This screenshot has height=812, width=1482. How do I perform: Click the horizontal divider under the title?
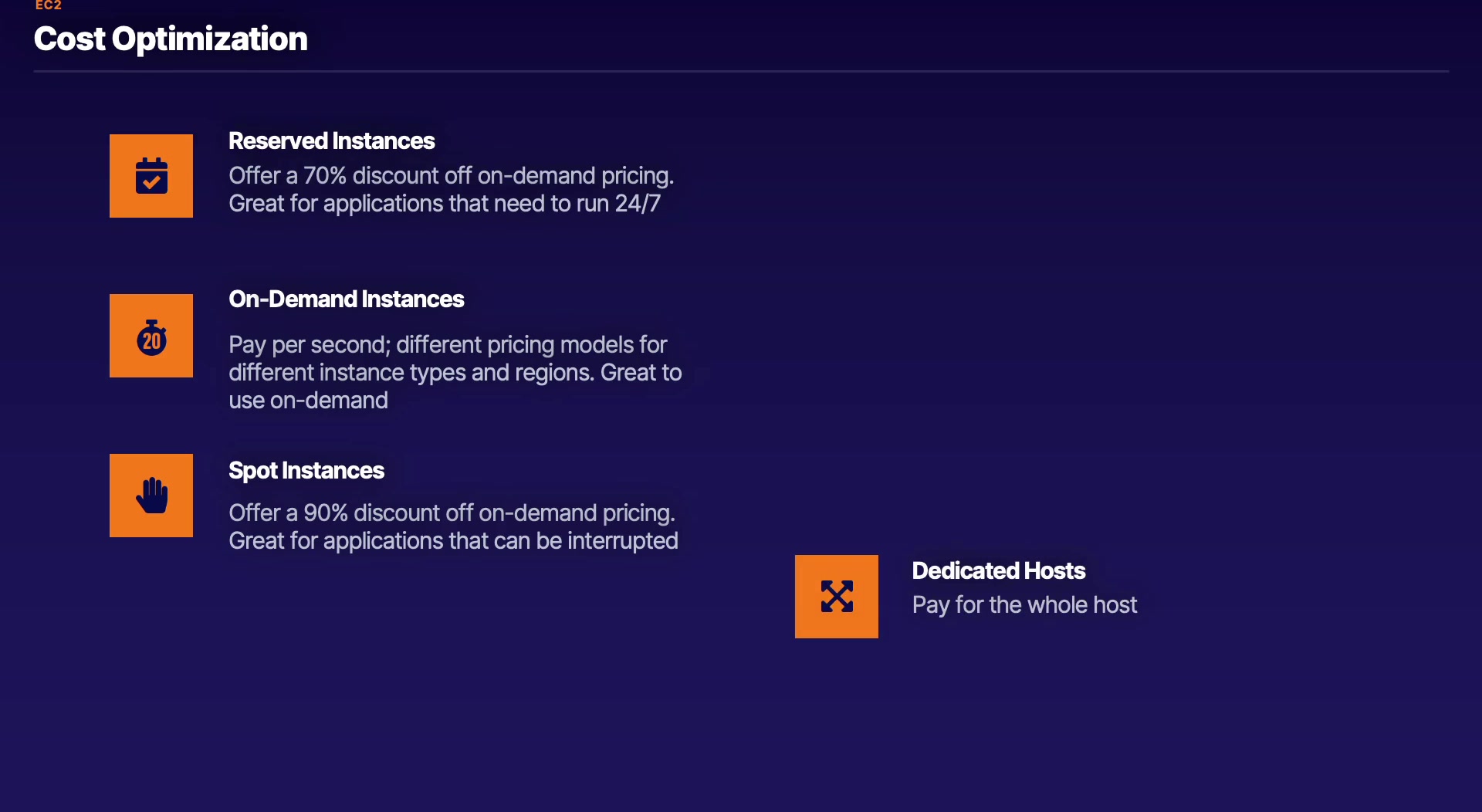(x=741, y=72)
